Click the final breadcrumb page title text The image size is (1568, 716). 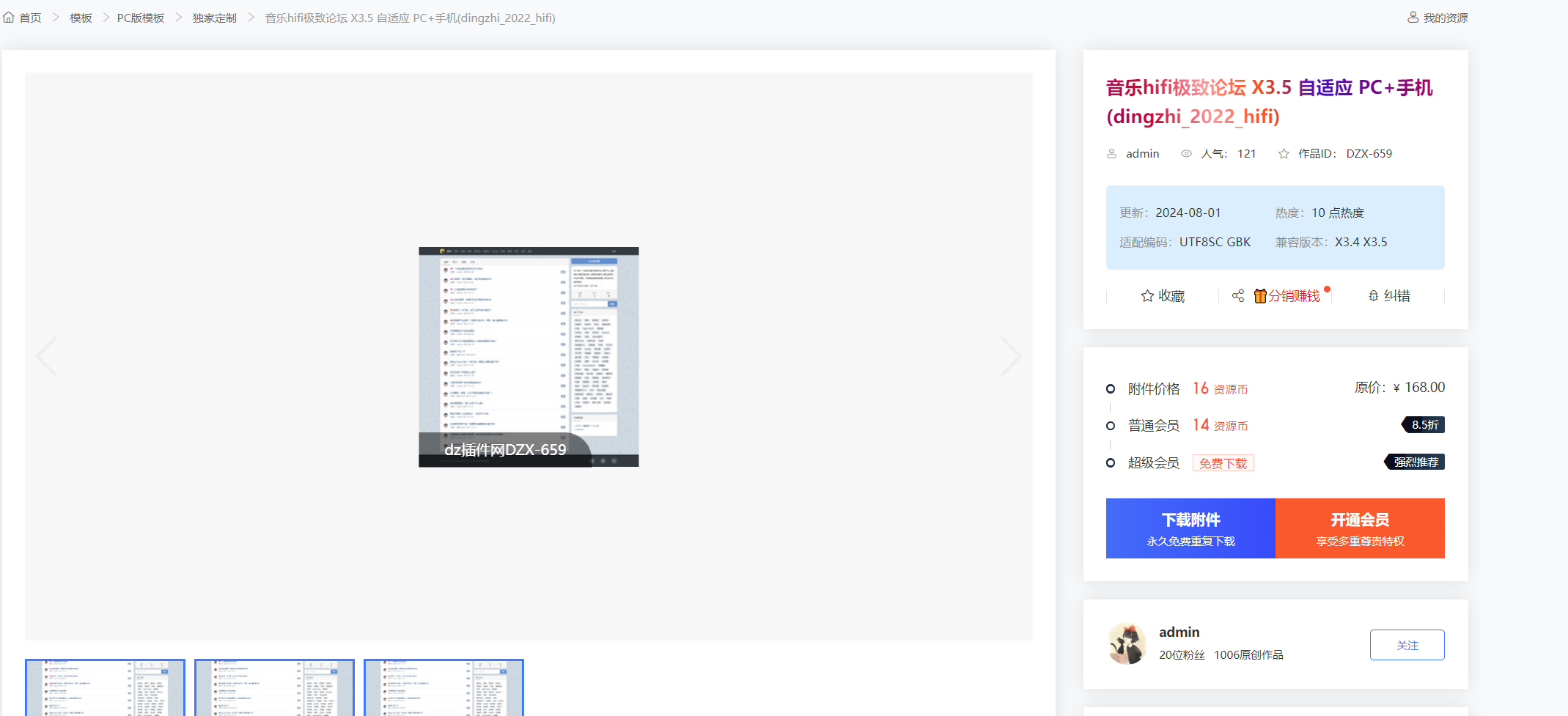pyautogui.click(x=410, y=18)
